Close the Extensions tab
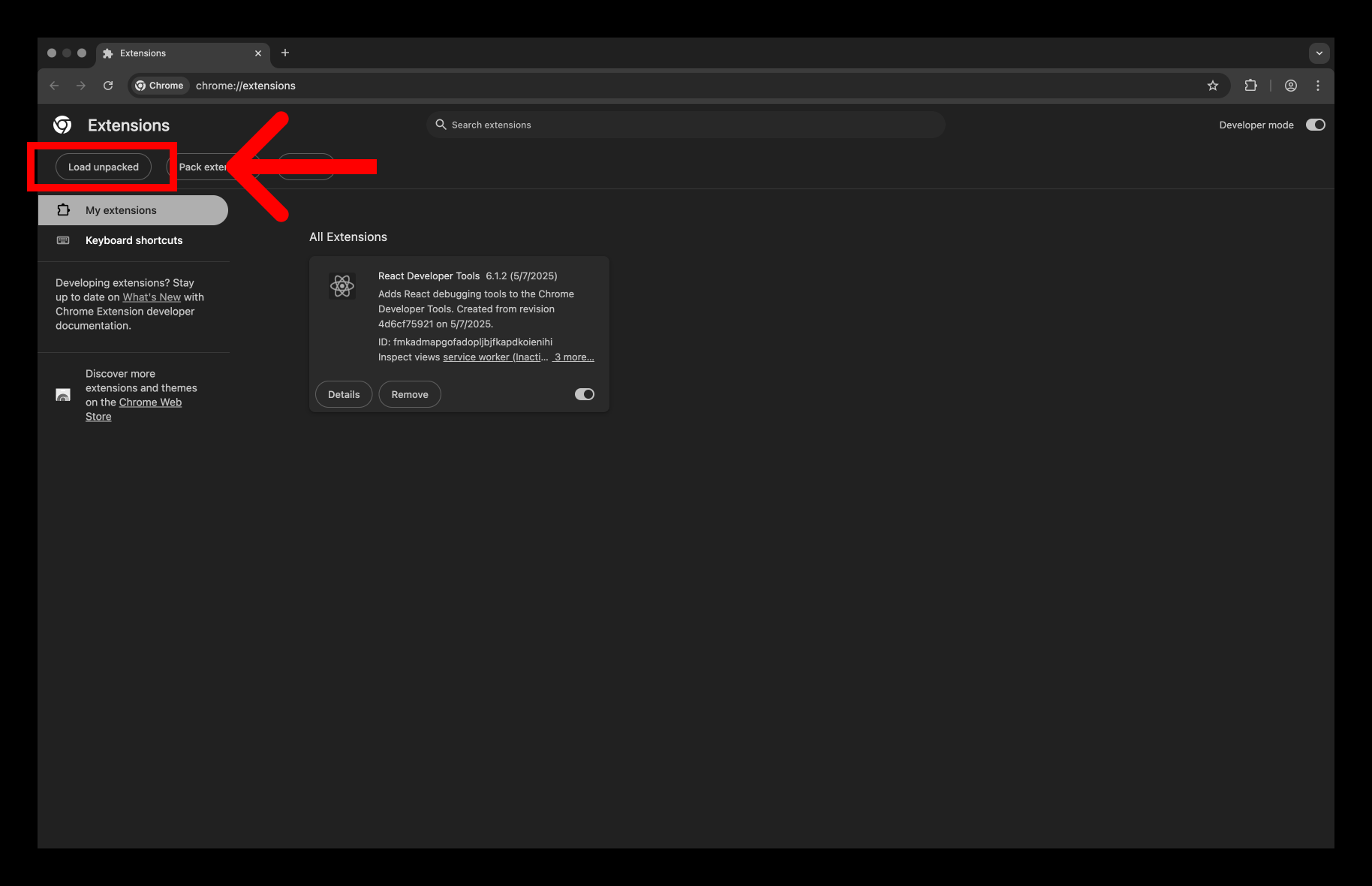The width and height of the screenshot is (1372, 886). [258, 53]
